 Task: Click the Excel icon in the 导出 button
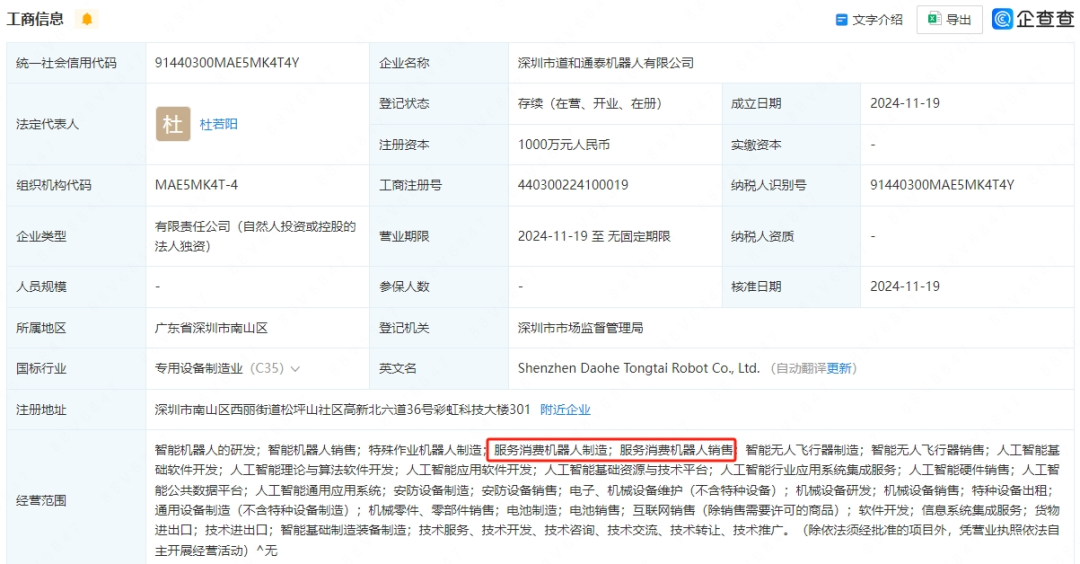coord(934,19)
